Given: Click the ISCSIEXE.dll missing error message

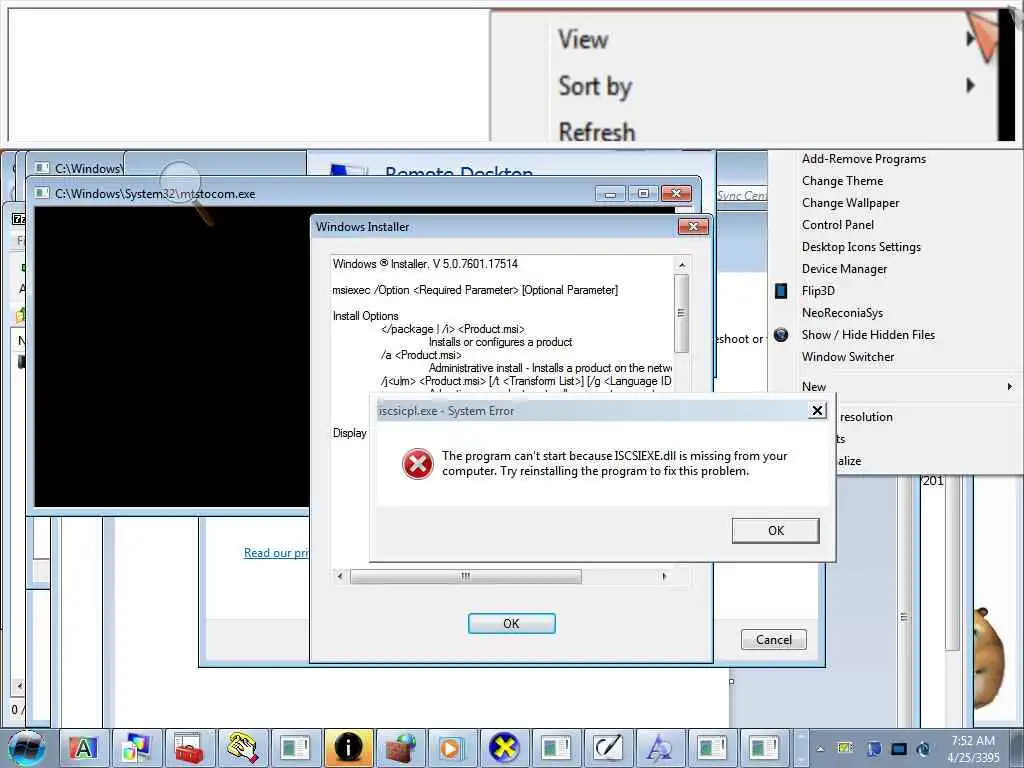Looking at the screenshot, I should point(615,463).
